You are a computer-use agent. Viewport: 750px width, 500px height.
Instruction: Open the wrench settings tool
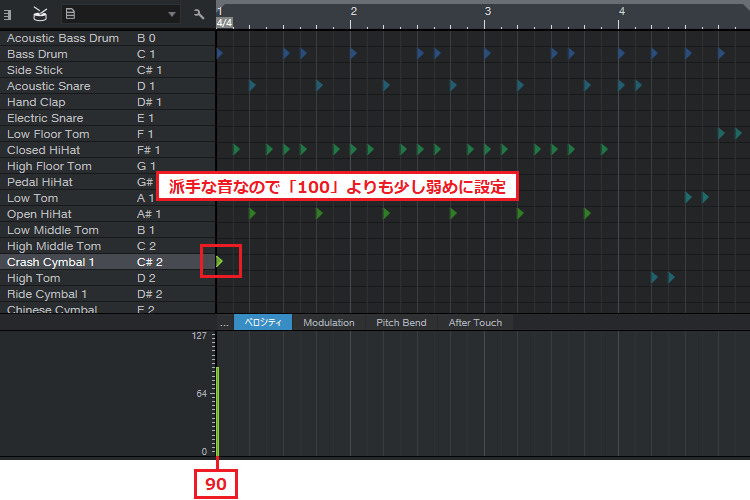click(x=199, y=14)
